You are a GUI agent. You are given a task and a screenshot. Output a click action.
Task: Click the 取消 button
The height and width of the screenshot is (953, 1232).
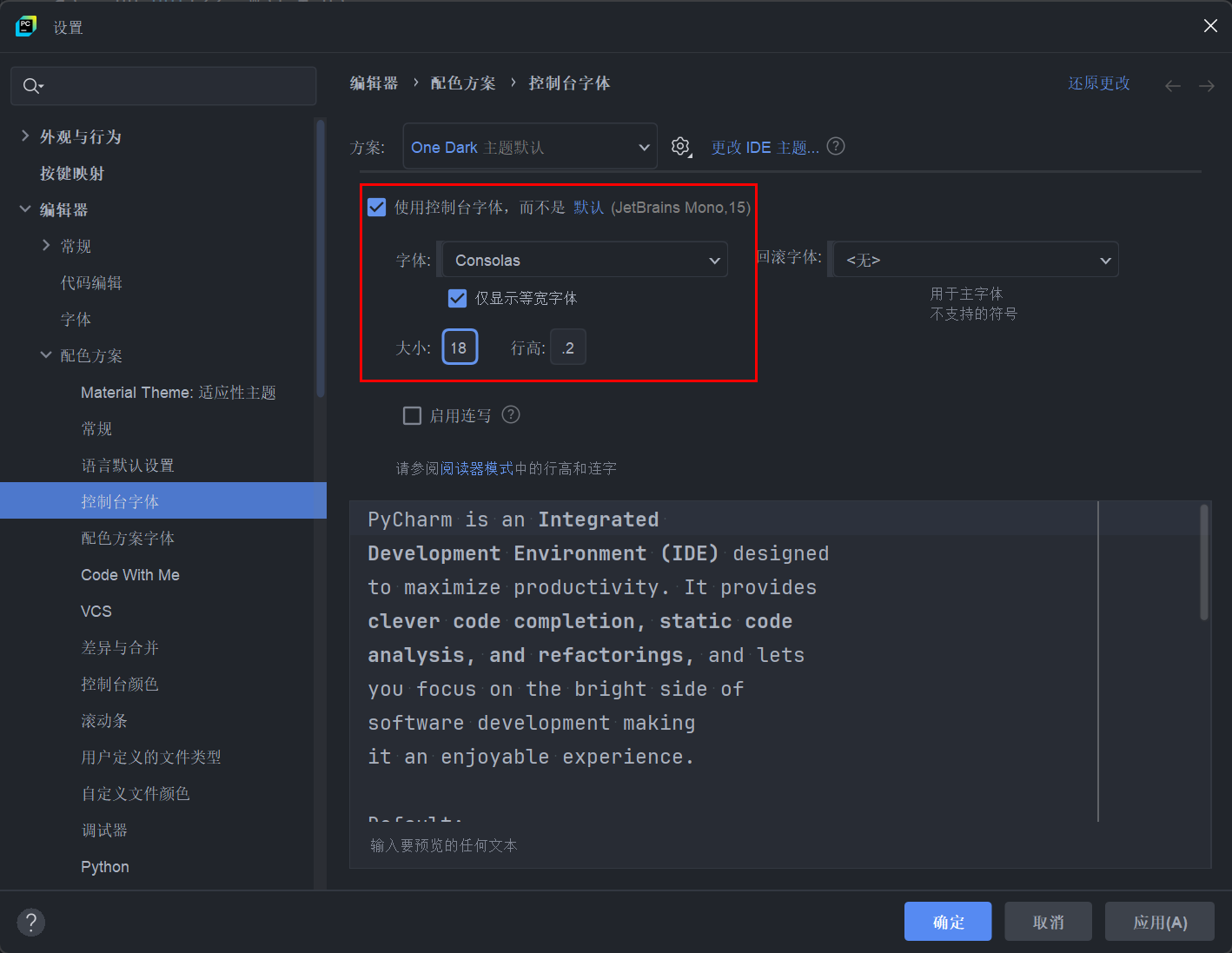1048,921
